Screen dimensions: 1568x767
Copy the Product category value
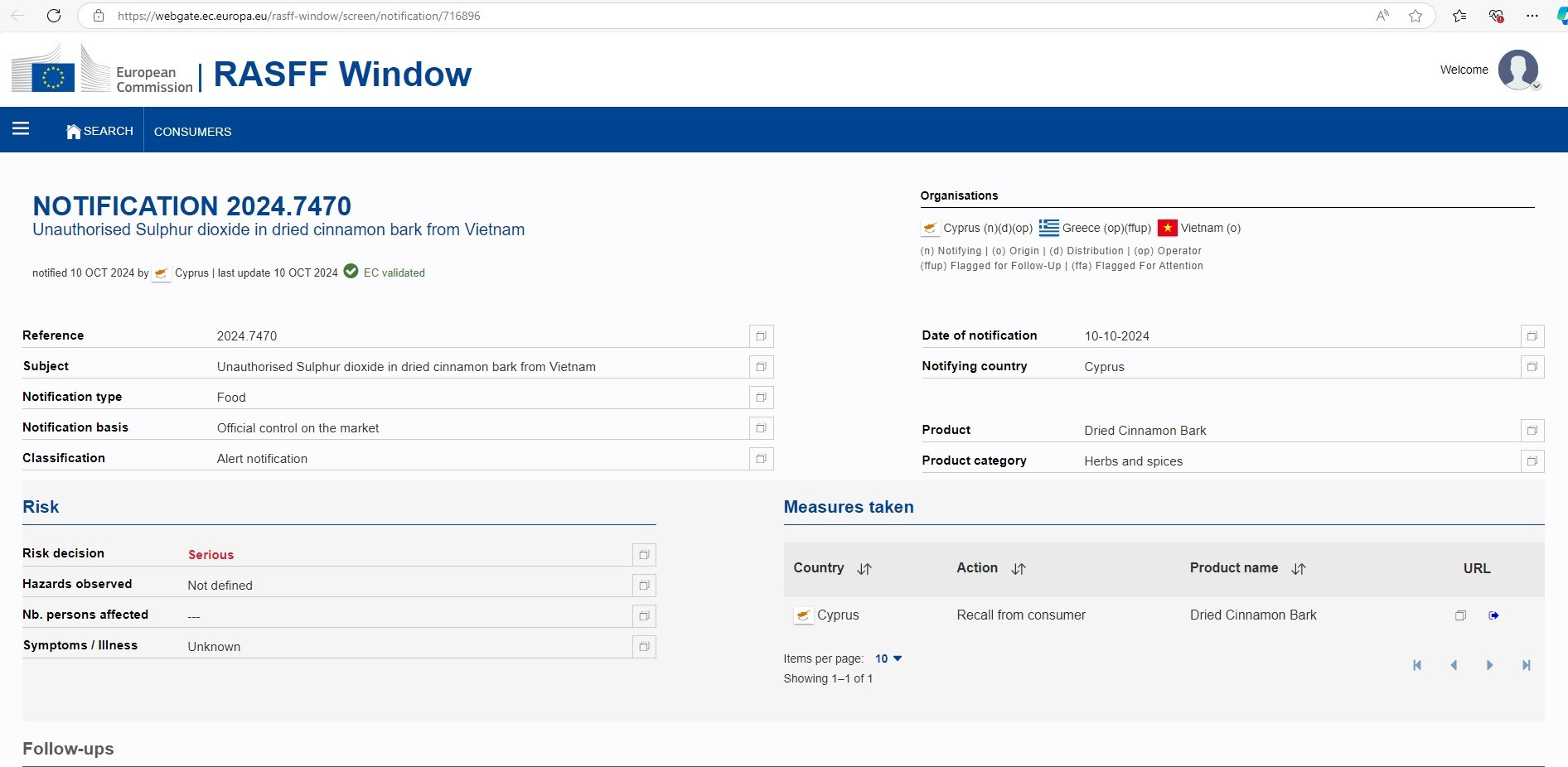tap(1532, 461)
